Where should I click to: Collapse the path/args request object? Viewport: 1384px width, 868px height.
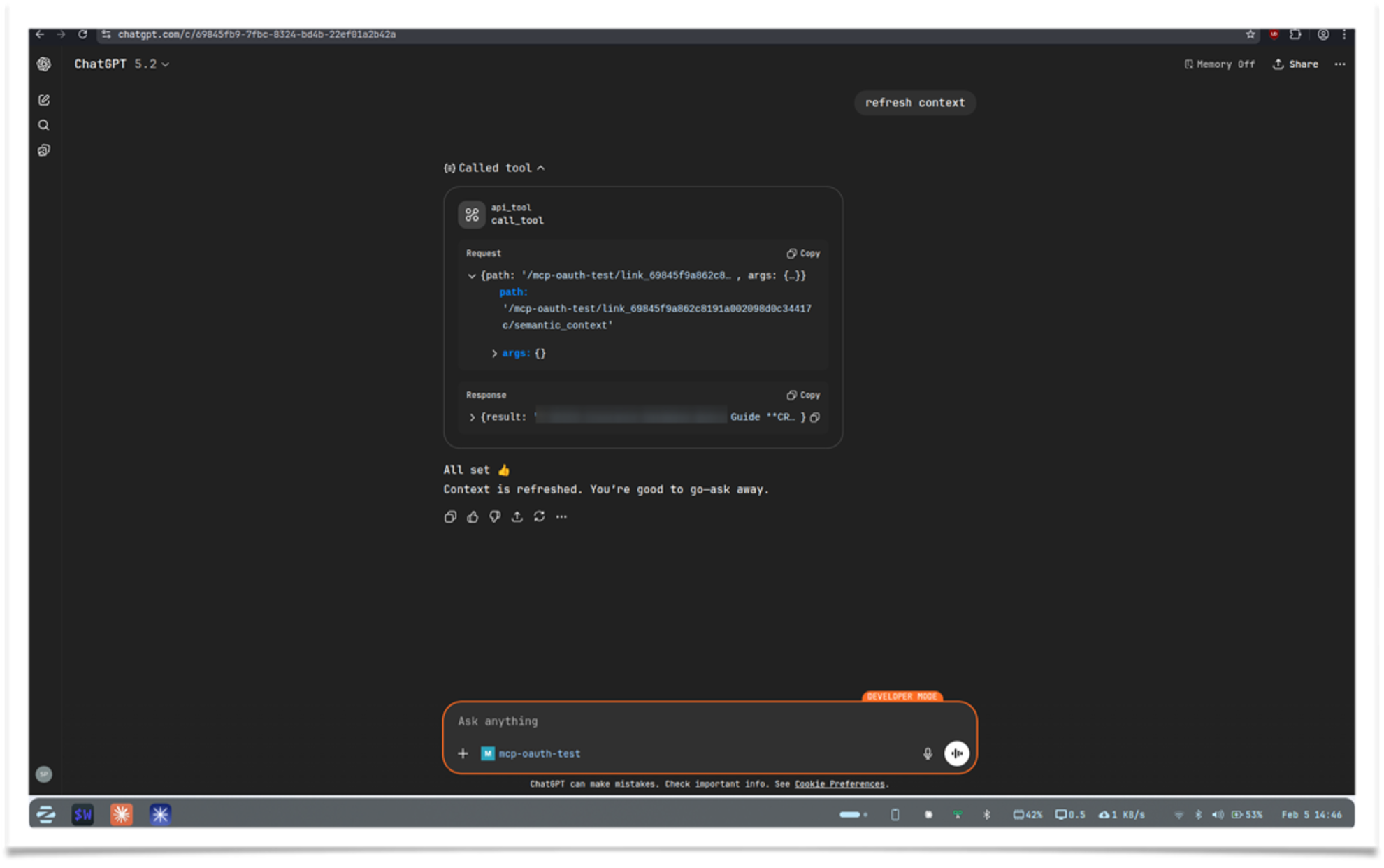click(473, 275)
